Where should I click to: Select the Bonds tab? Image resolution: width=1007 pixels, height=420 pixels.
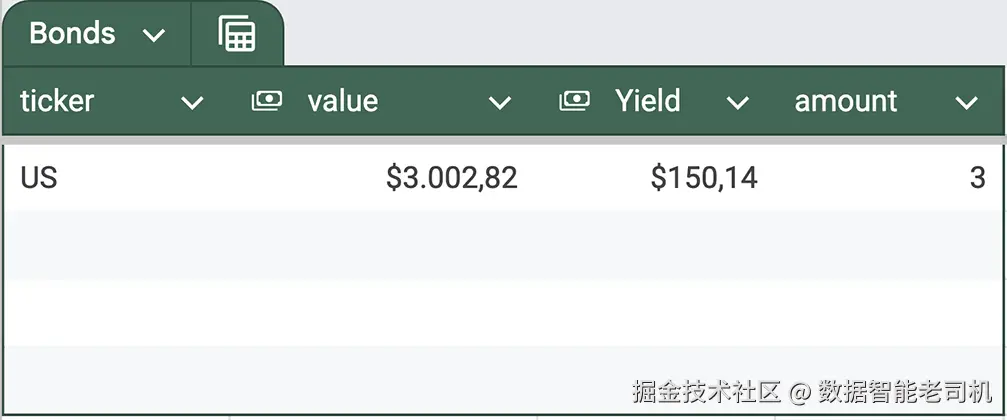tap(72, 34)
